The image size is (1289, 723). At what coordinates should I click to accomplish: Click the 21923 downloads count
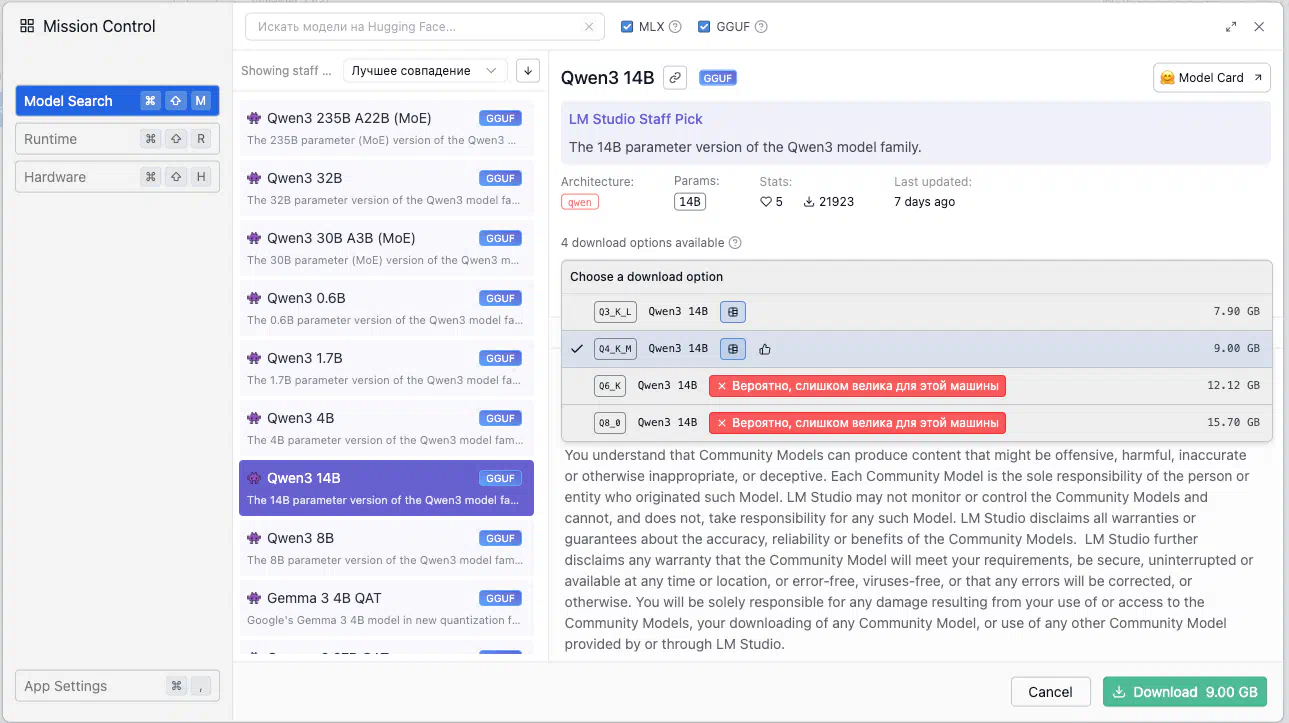(x=836, y=202)
